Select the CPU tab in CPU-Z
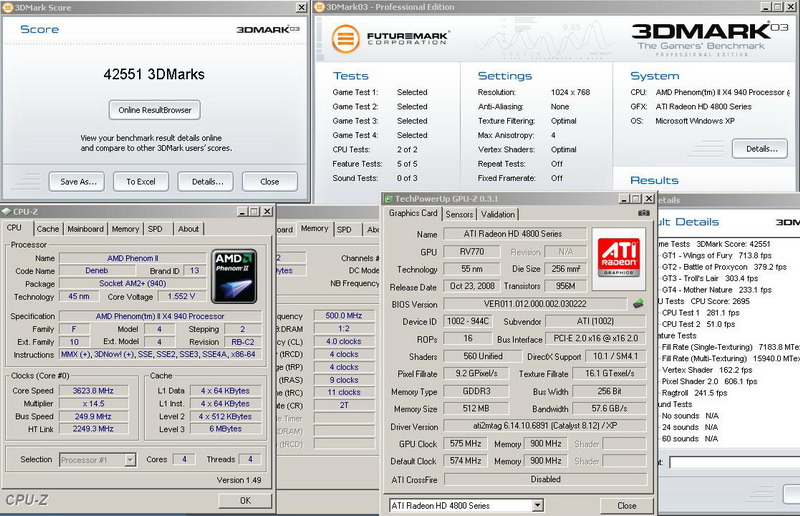800x516 pixels. coord(14,228)
